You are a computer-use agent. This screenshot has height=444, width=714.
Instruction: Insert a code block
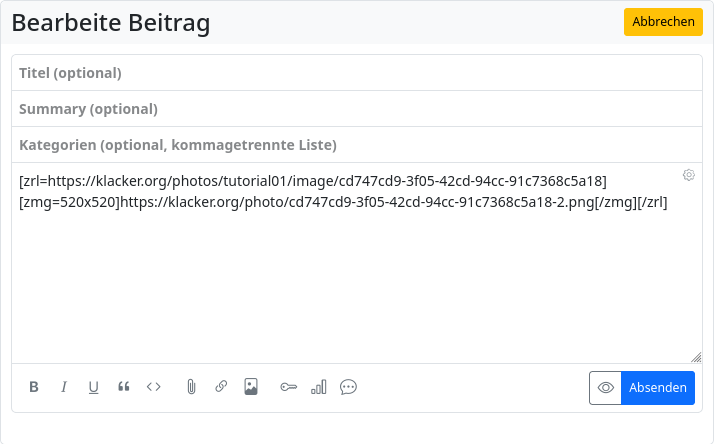tap(154, 387)
